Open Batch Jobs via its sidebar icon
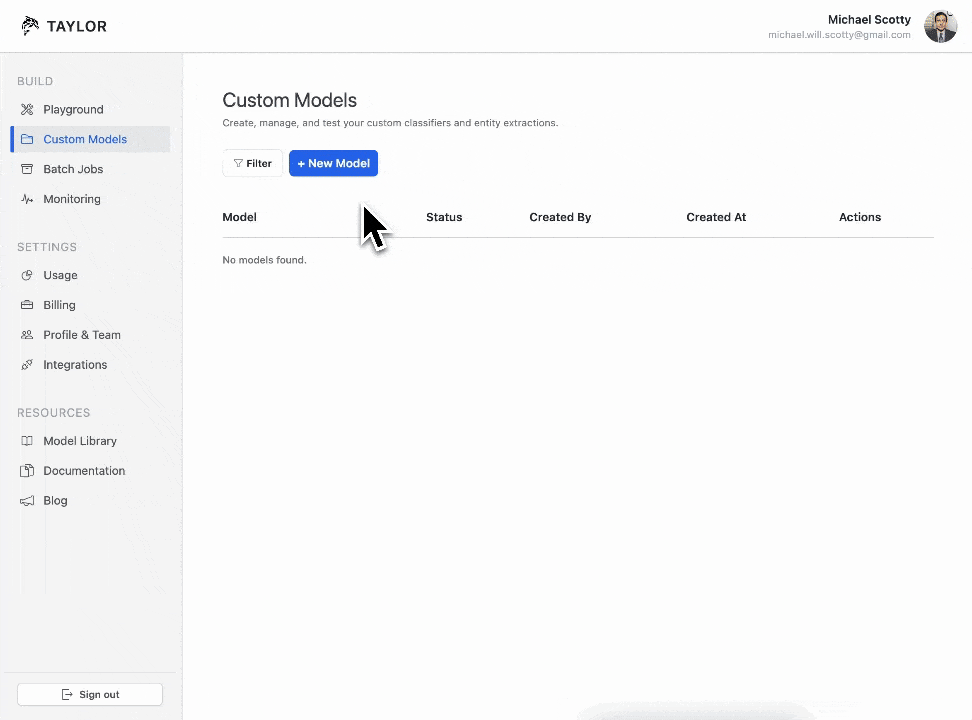 tap(26, 169)
